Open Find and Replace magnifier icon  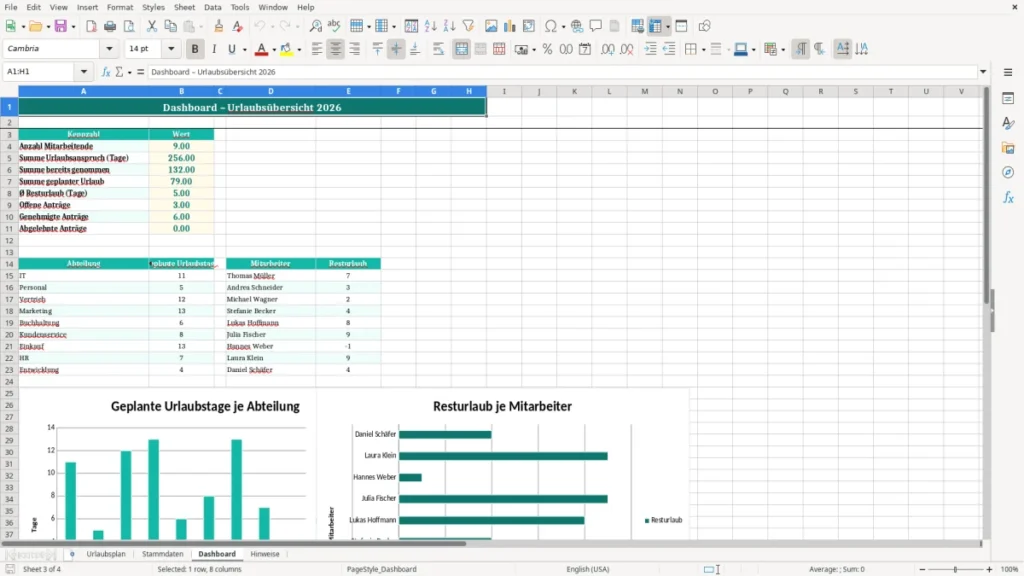(x=315, y=26)
